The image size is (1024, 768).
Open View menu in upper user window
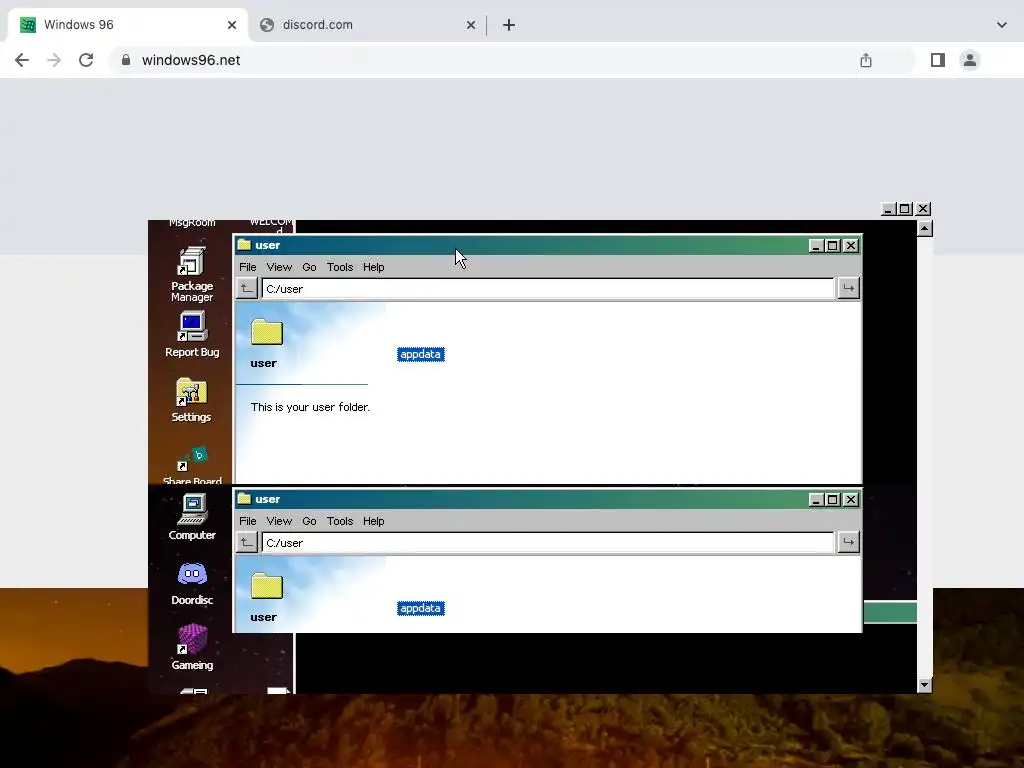(x=279, y=267)
